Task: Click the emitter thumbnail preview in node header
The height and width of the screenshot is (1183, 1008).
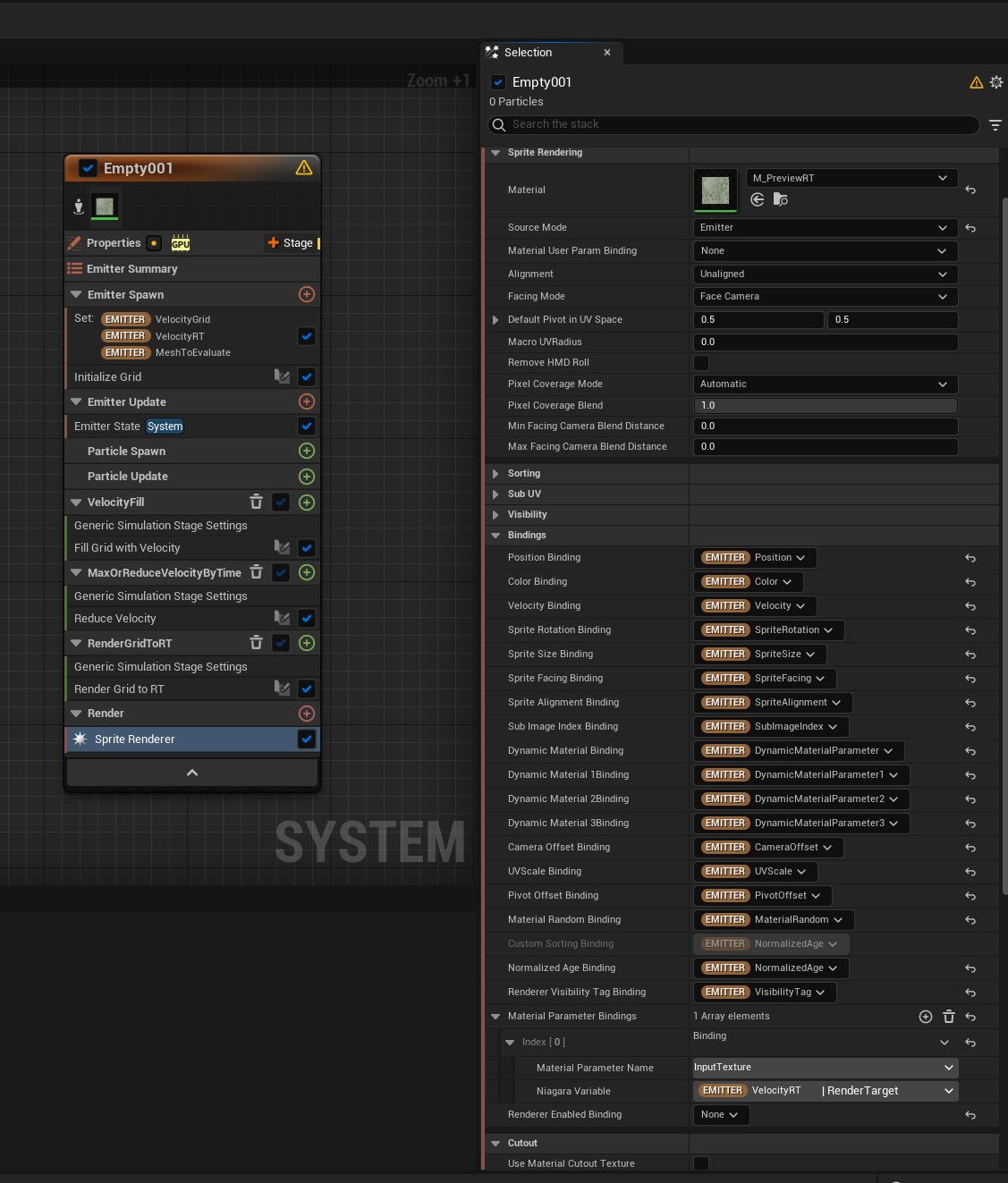Action: [105, 207]
